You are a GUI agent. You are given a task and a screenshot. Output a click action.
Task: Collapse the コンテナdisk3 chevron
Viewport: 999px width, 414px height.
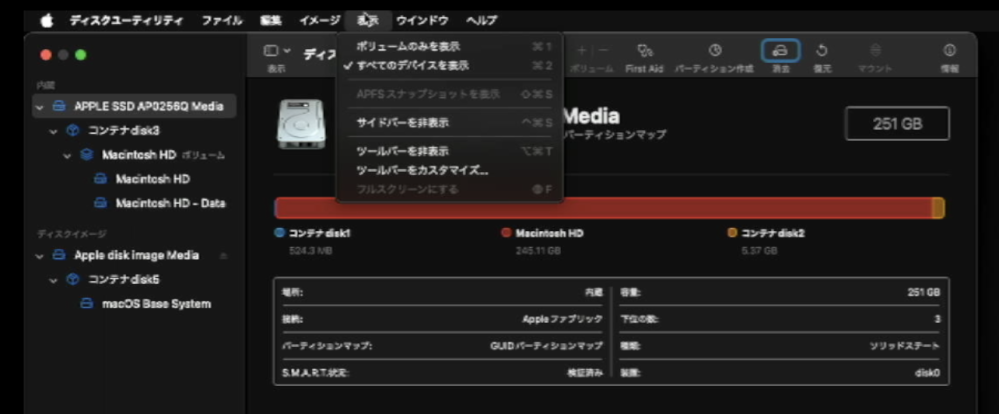coord(54,131)
